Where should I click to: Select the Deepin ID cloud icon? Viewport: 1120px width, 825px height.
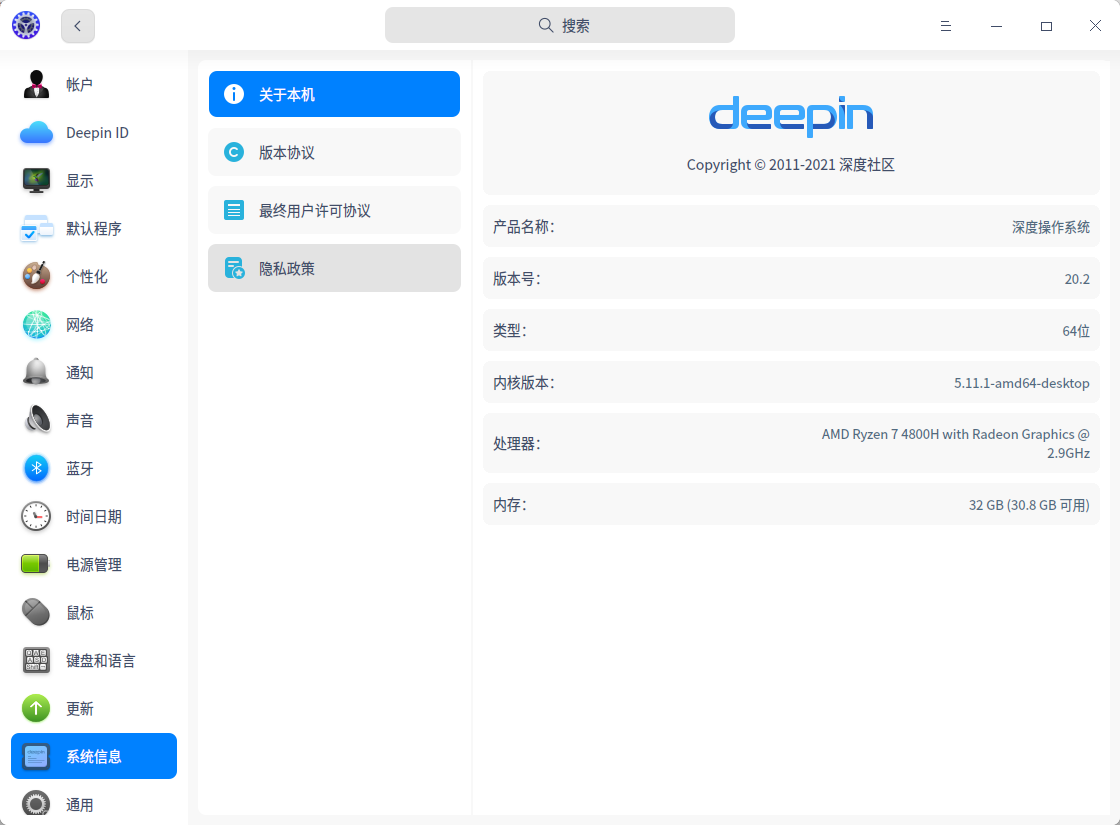pos(37,133)
